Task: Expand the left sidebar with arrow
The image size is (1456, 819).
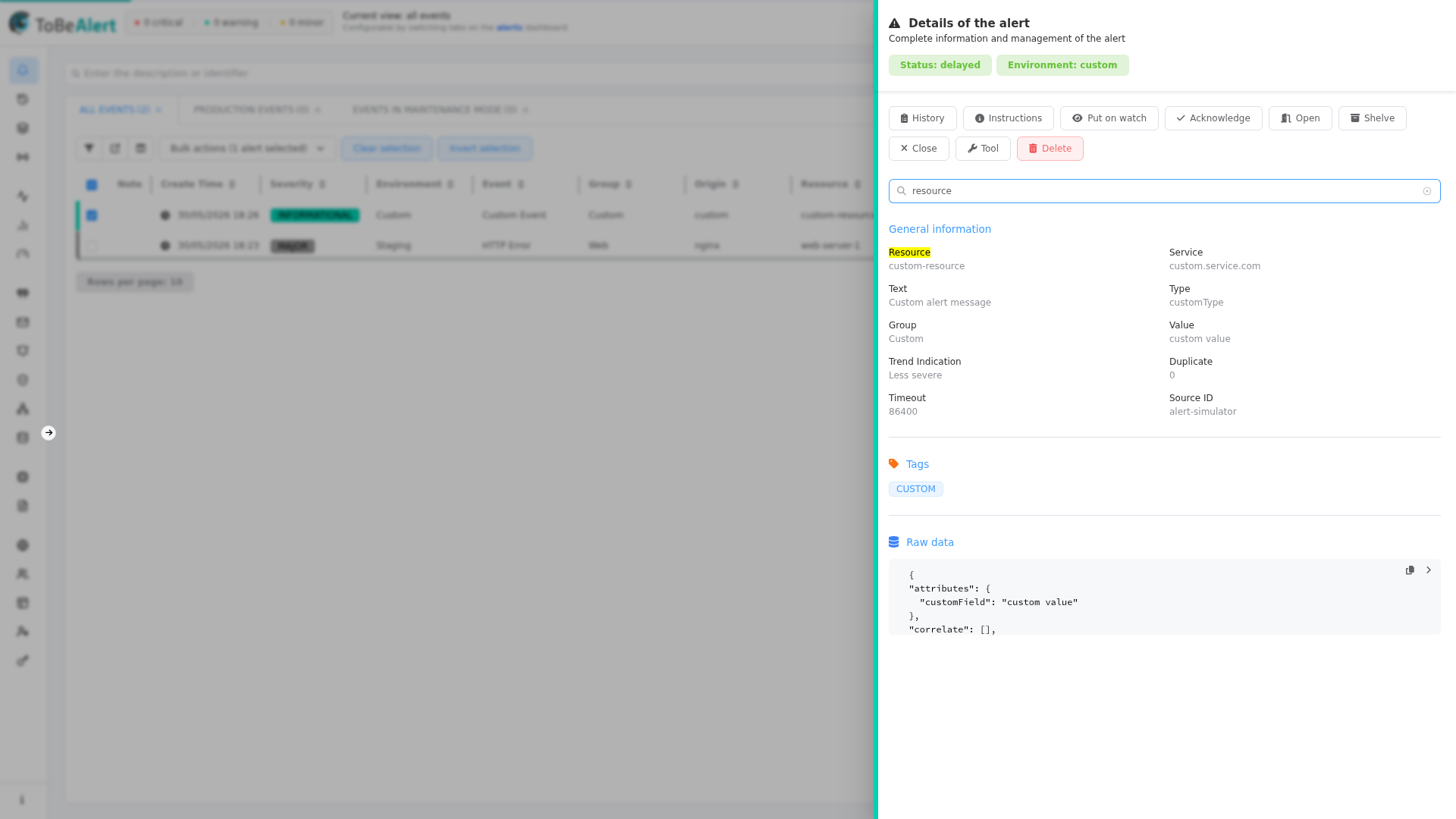Action: (49, 433)
